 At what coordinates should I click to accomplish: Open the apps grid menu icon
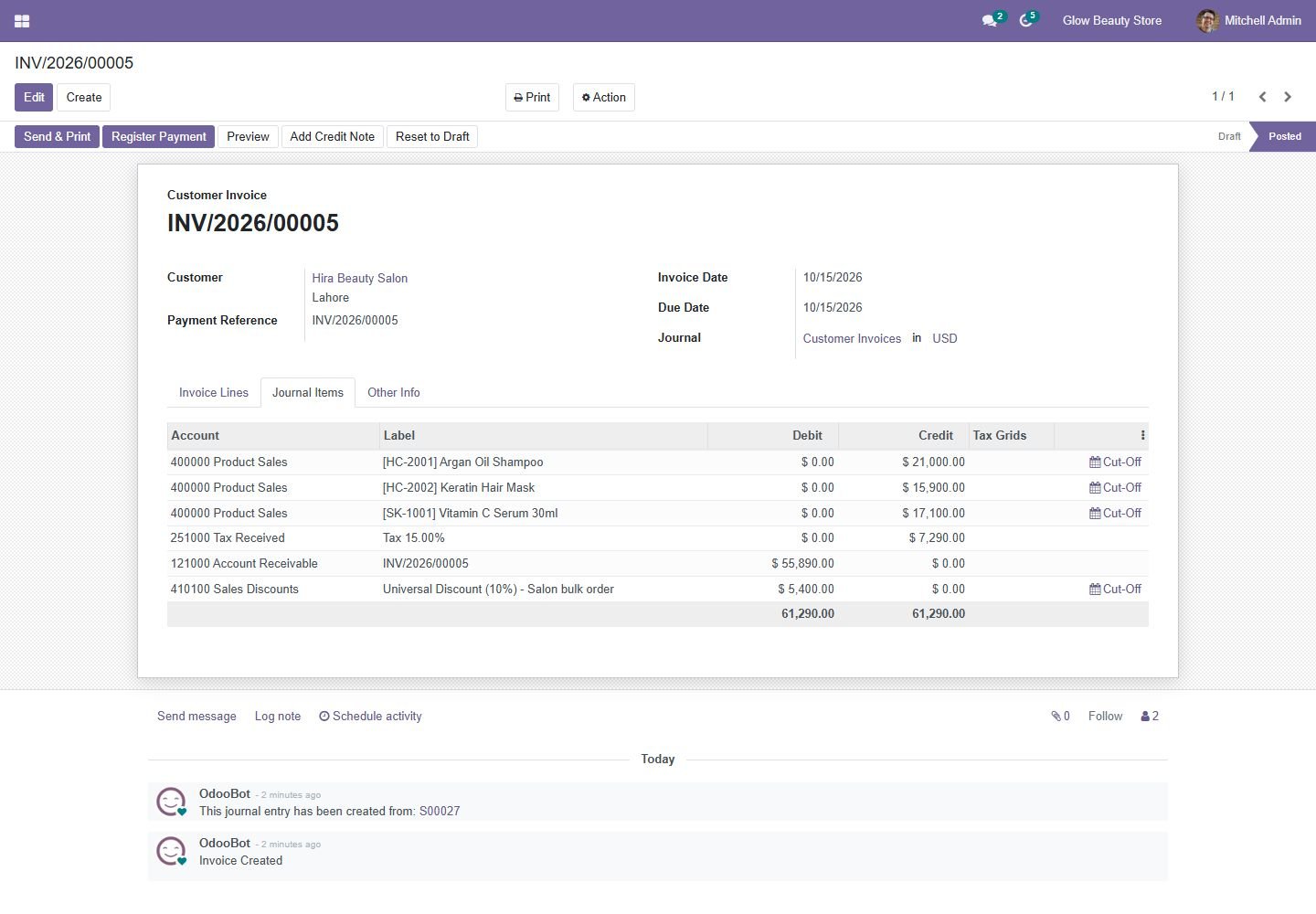[x=22, y=20]
